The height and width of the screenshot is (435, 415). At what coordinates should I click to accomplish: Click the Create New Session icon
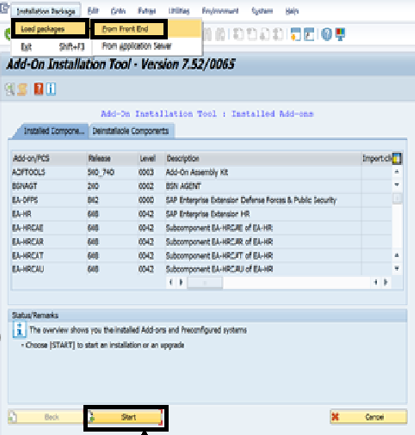click(x=296, y=34)
